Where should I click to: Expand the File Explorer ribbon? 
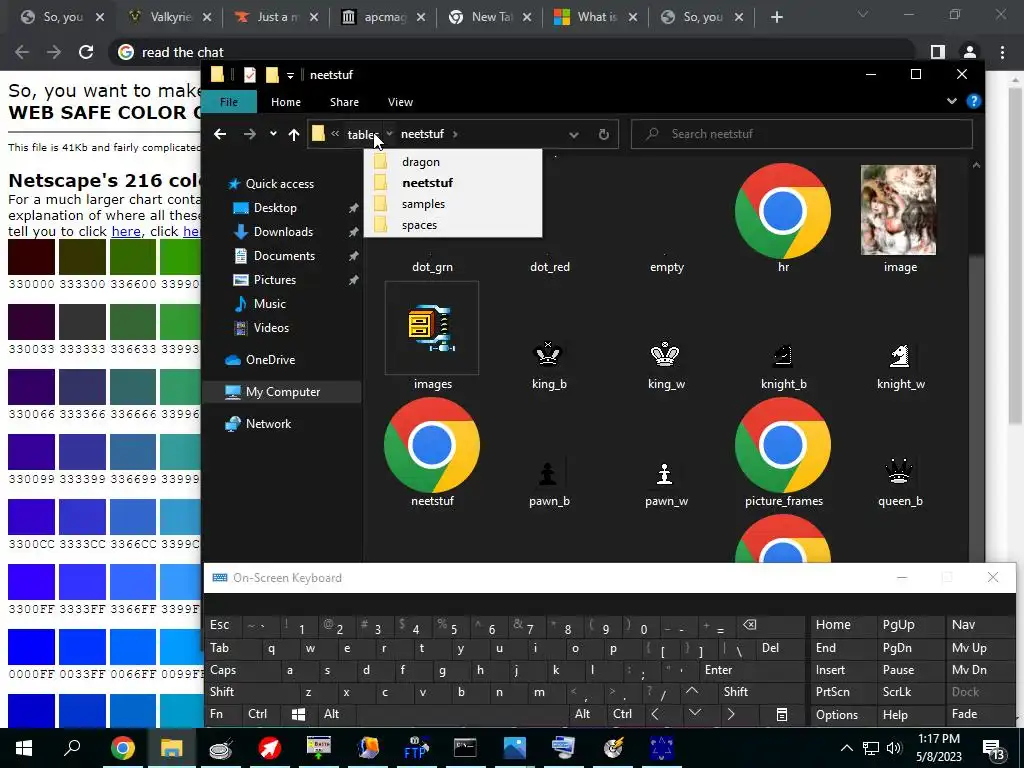click(x=952, y=101)
